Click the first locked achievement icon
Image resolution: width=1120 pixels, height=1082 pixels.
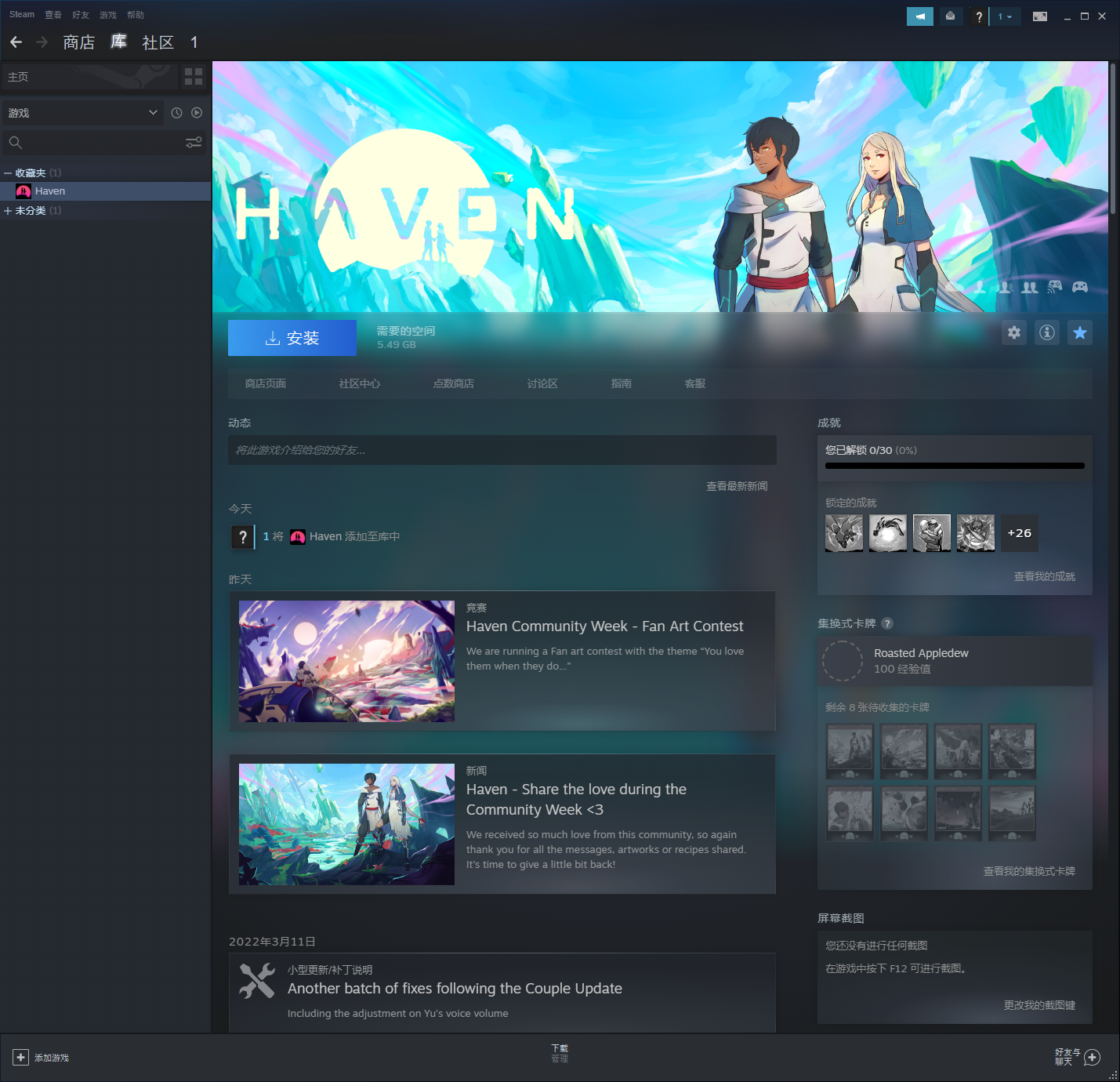tap(844, 533)
